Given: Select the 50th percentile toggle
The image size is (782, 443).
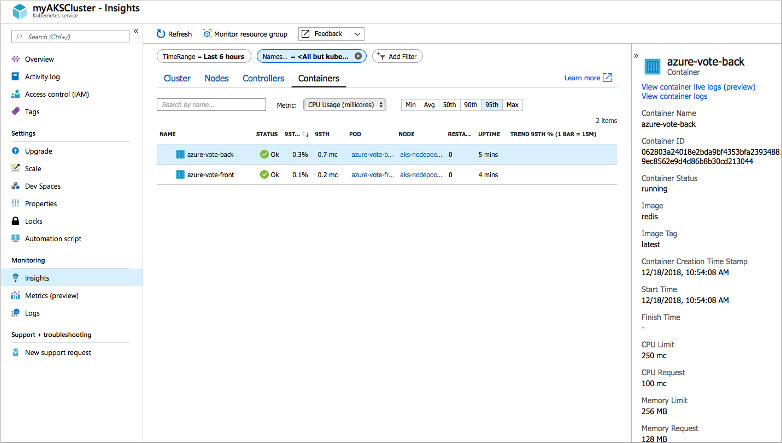Looking at the screenshot, I should 449,104.
